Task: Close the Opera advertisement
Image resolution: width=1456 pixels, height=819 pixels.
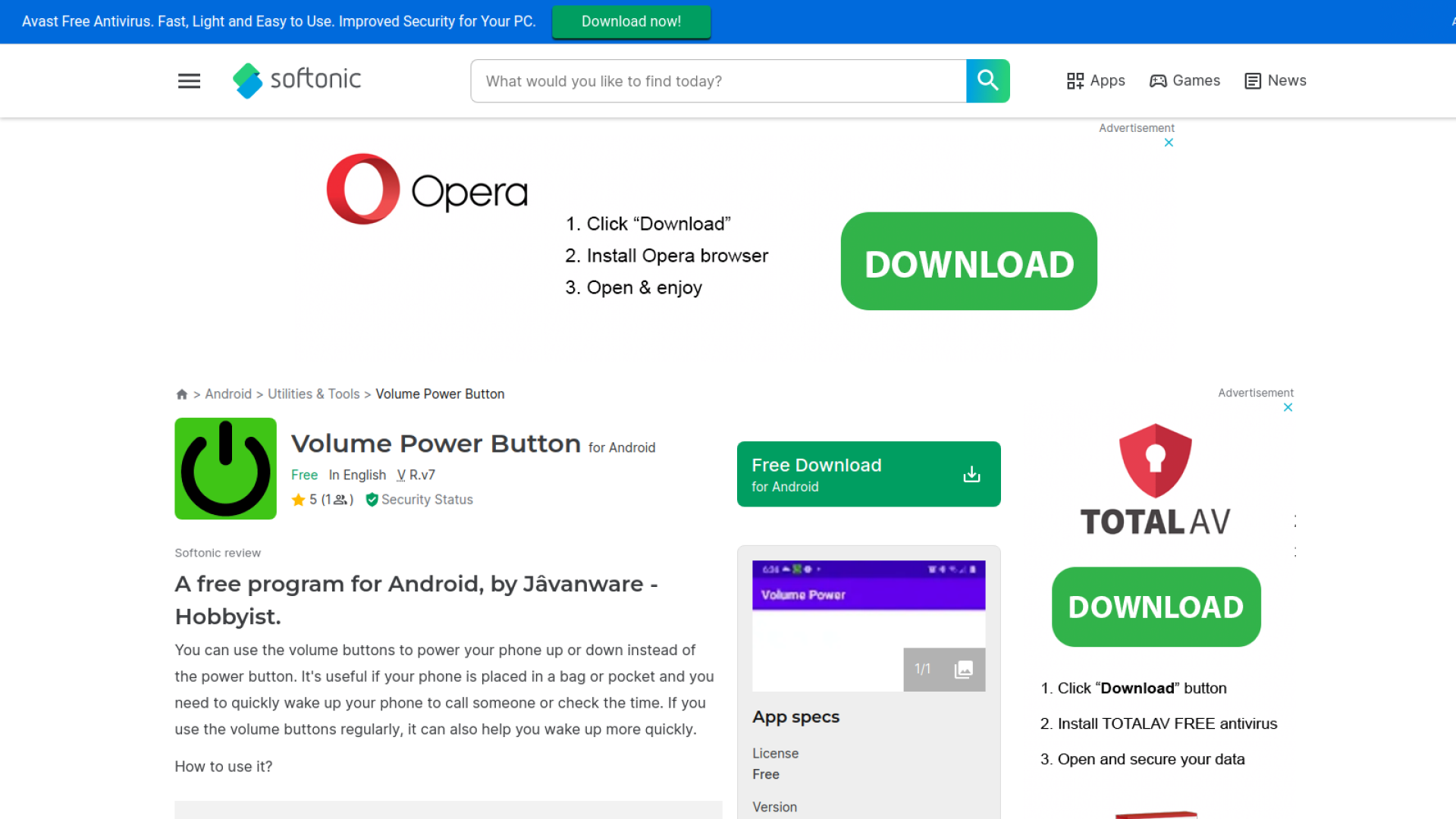Action: click(x=1169, y=143)
